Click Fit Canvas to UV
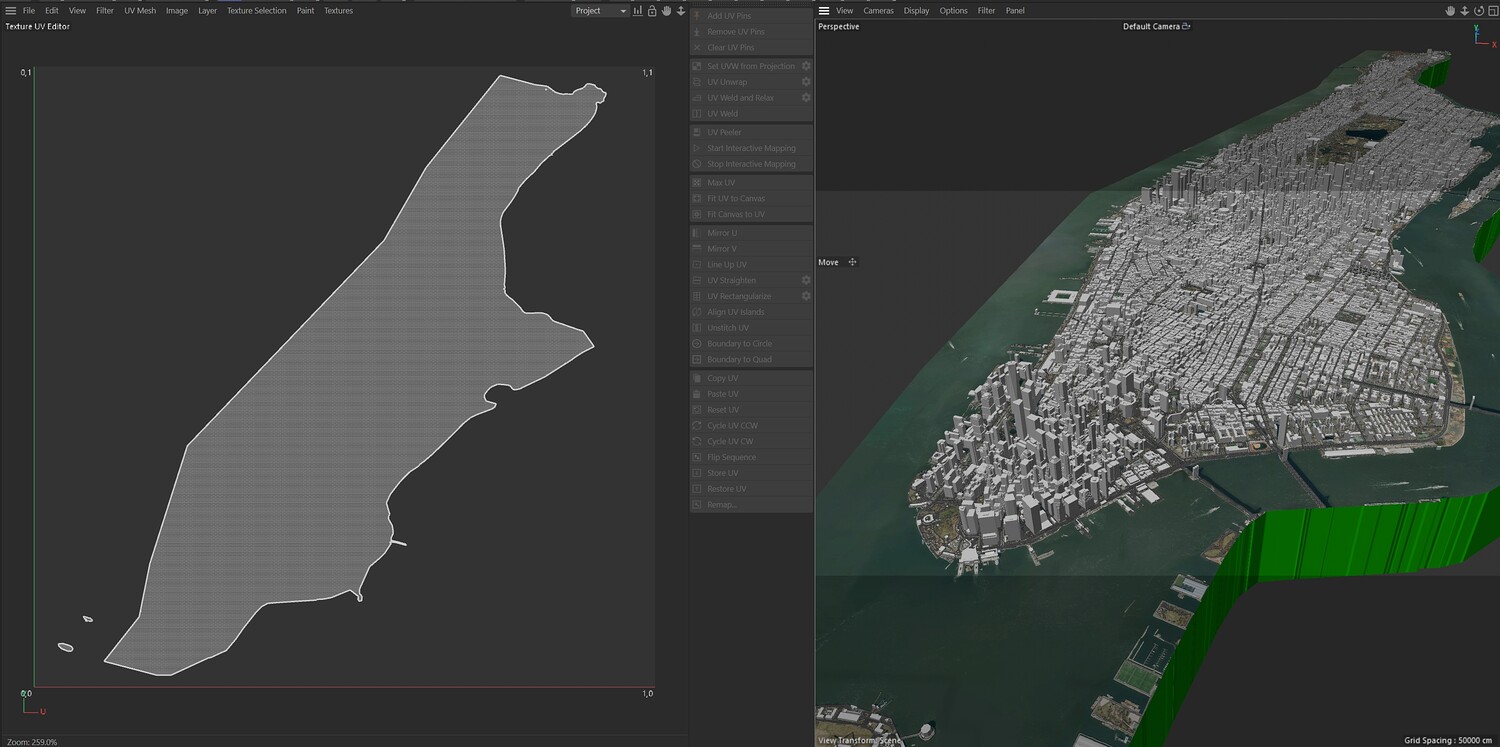This screenshot has height=747, width=1500. click(751, 214)
